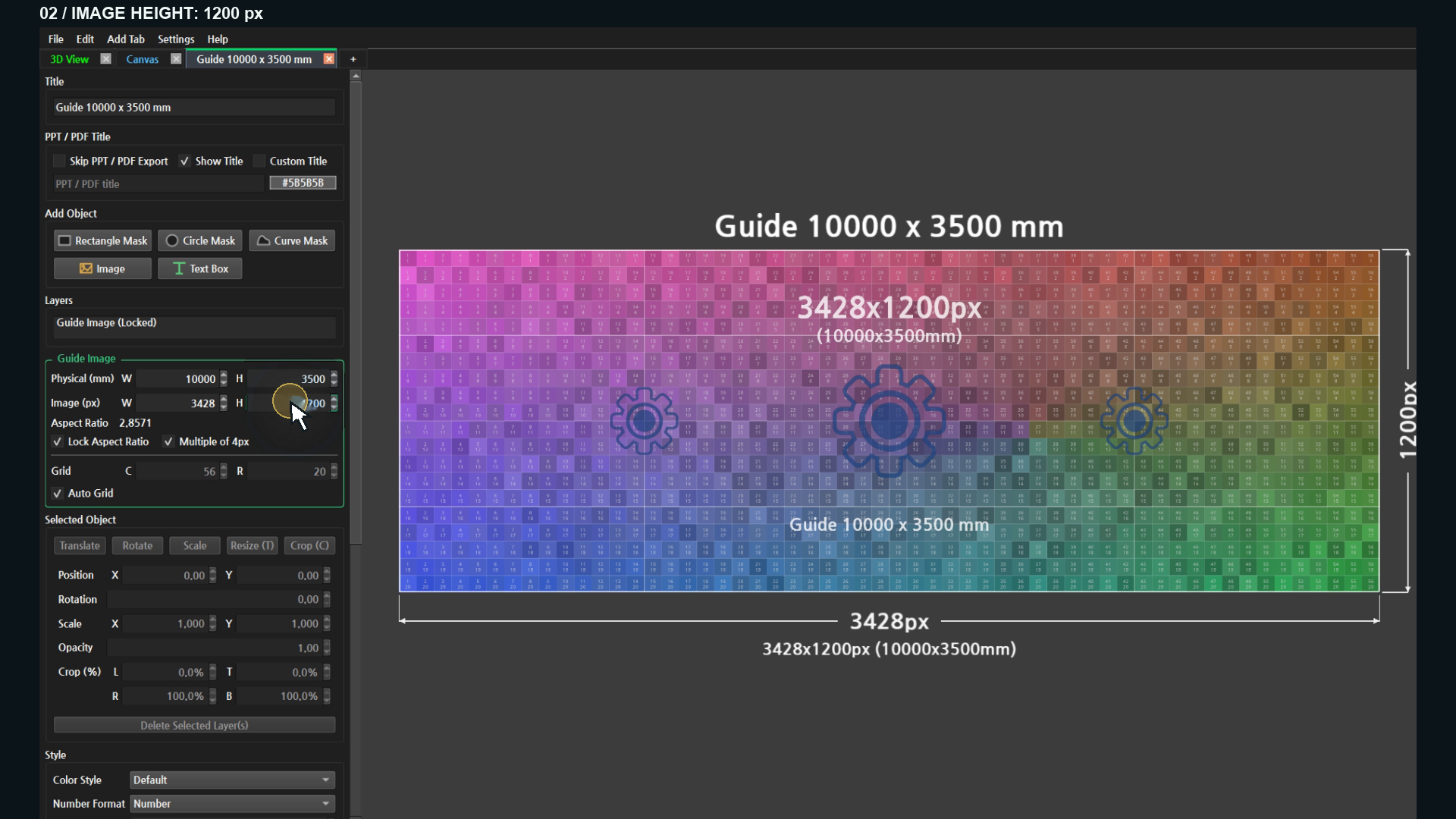Step the Physical height 3500 value
1456x819 pixels.
pos(334,378)
